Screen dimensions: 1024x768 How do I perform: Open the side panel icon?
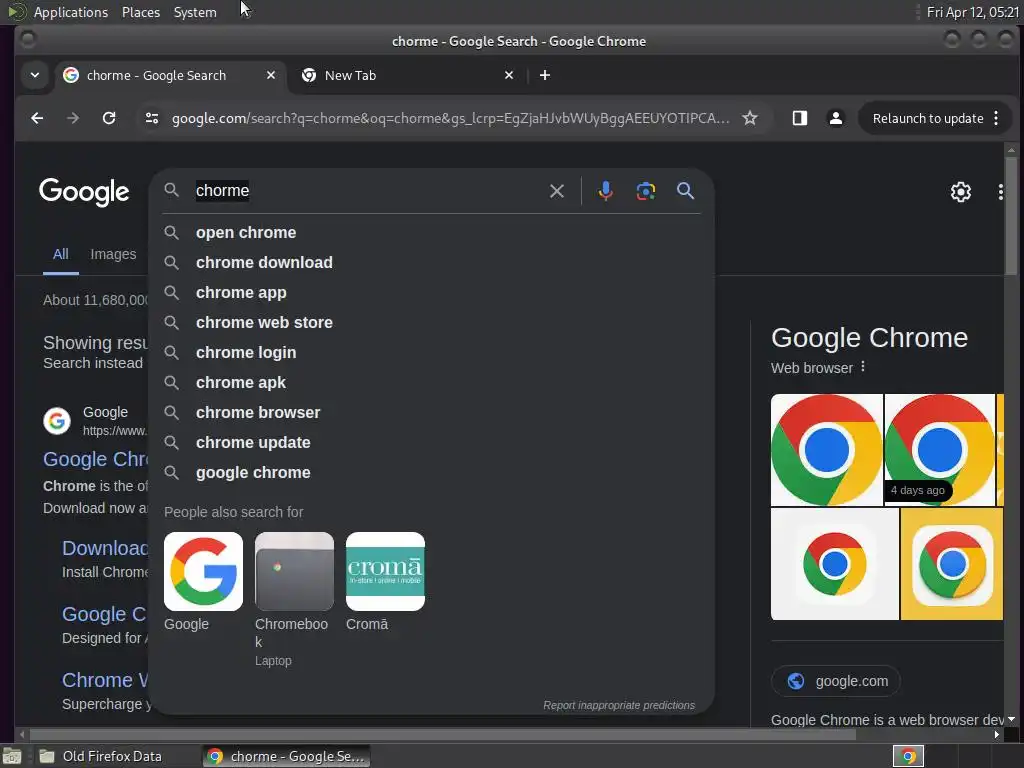(x=799, y=118)
